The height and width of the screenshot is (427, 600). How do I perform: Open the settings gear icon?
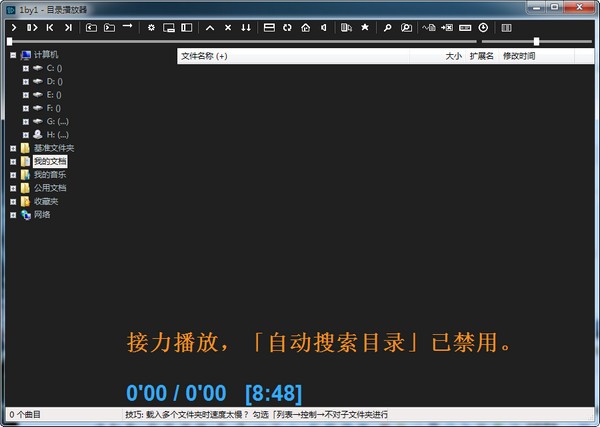point(151,27)
